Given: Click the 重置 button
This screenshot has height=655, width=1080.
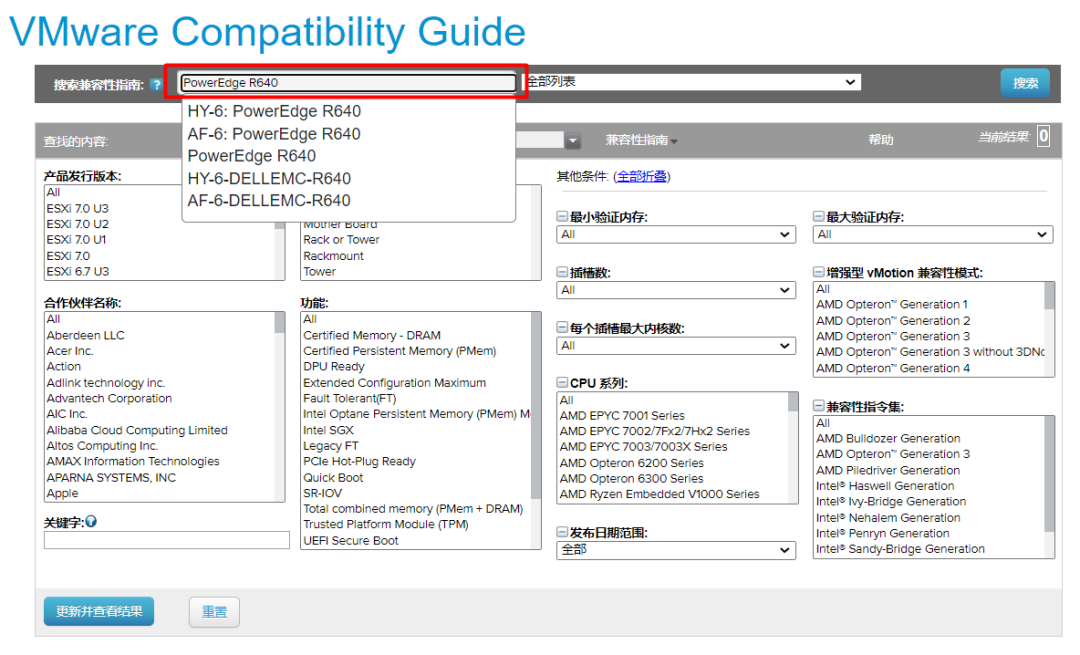Looking at the screenshot, I should (x=214, y=612).
